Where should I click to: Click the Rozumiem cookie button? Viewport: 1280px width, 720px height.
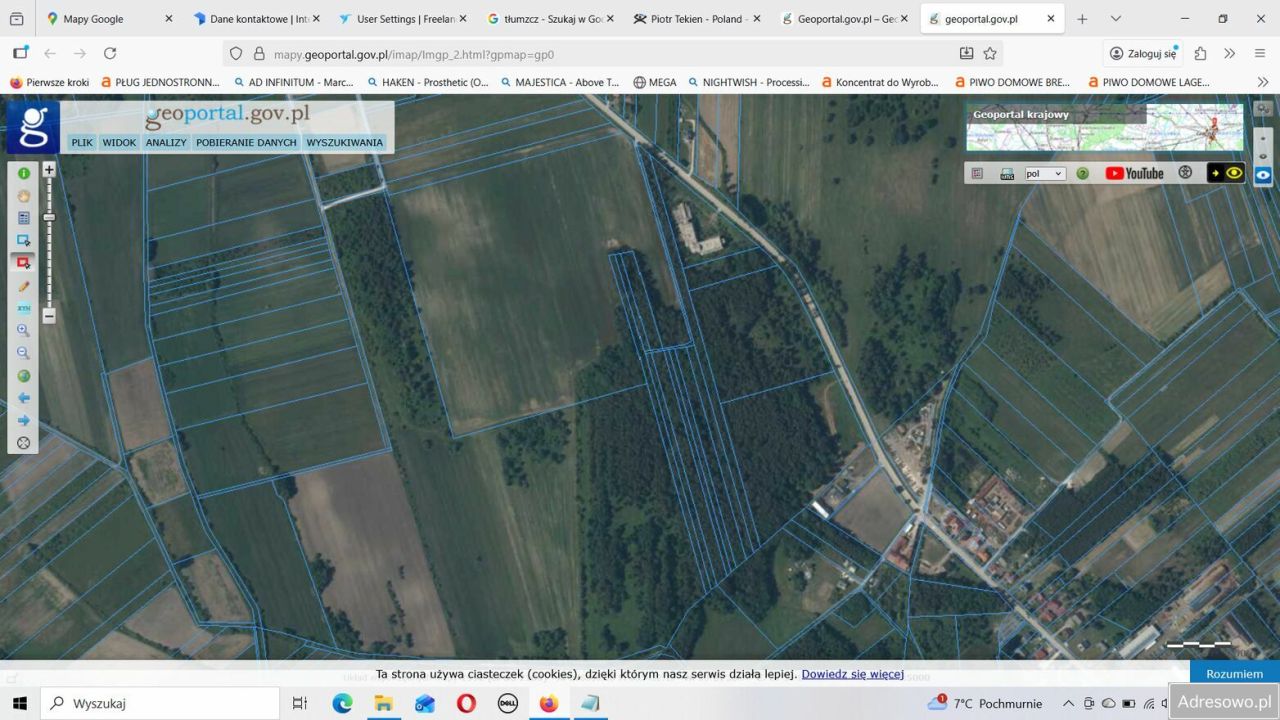tap(1234, 674)
